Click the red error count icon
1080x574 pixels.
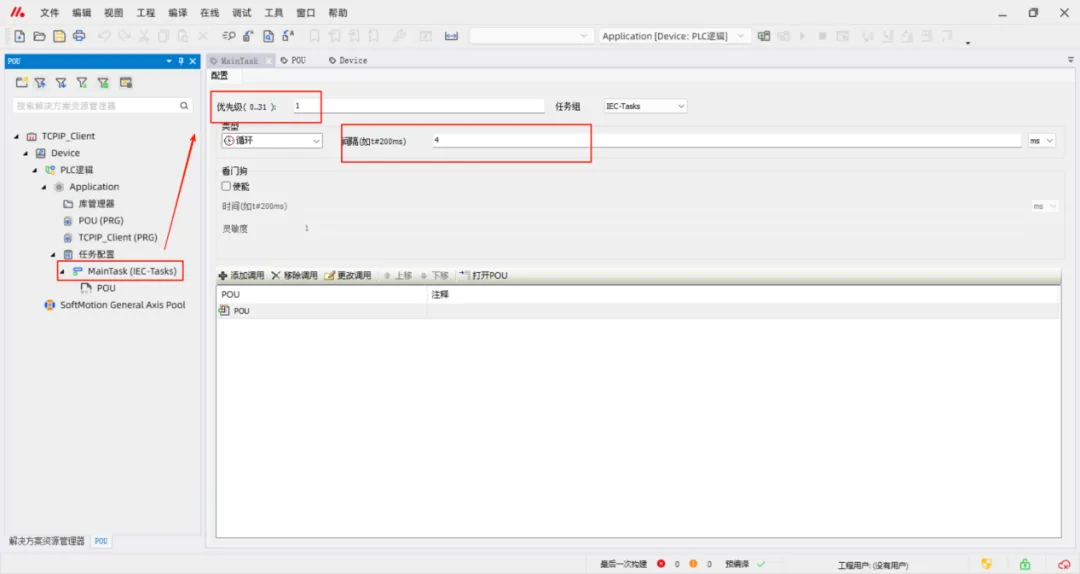pos(661,564)
